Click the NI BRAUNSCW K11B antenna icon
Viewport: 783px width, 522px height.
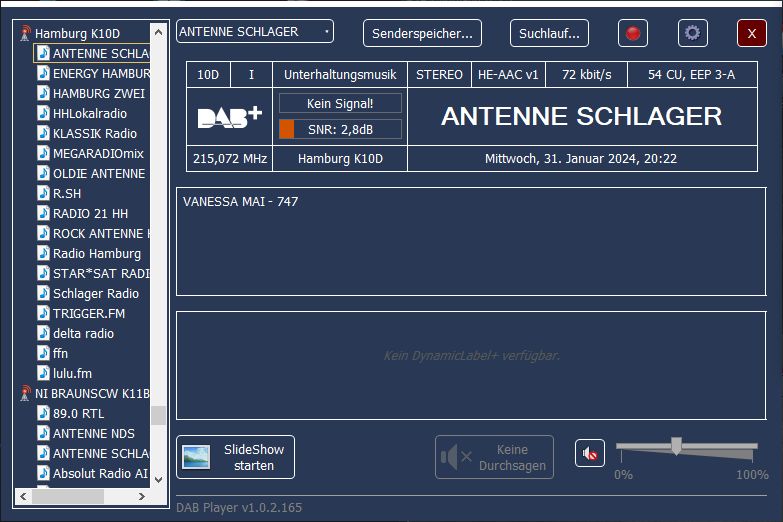(25, 394)
